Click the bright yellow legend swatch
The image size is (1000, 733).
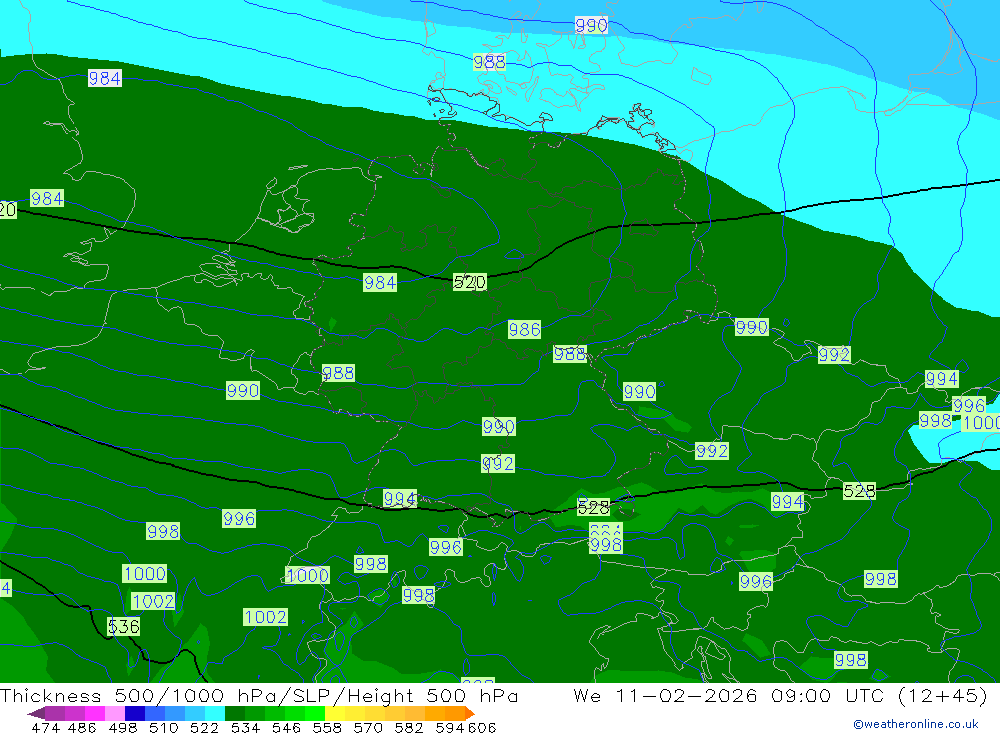(x=335, y=713)
